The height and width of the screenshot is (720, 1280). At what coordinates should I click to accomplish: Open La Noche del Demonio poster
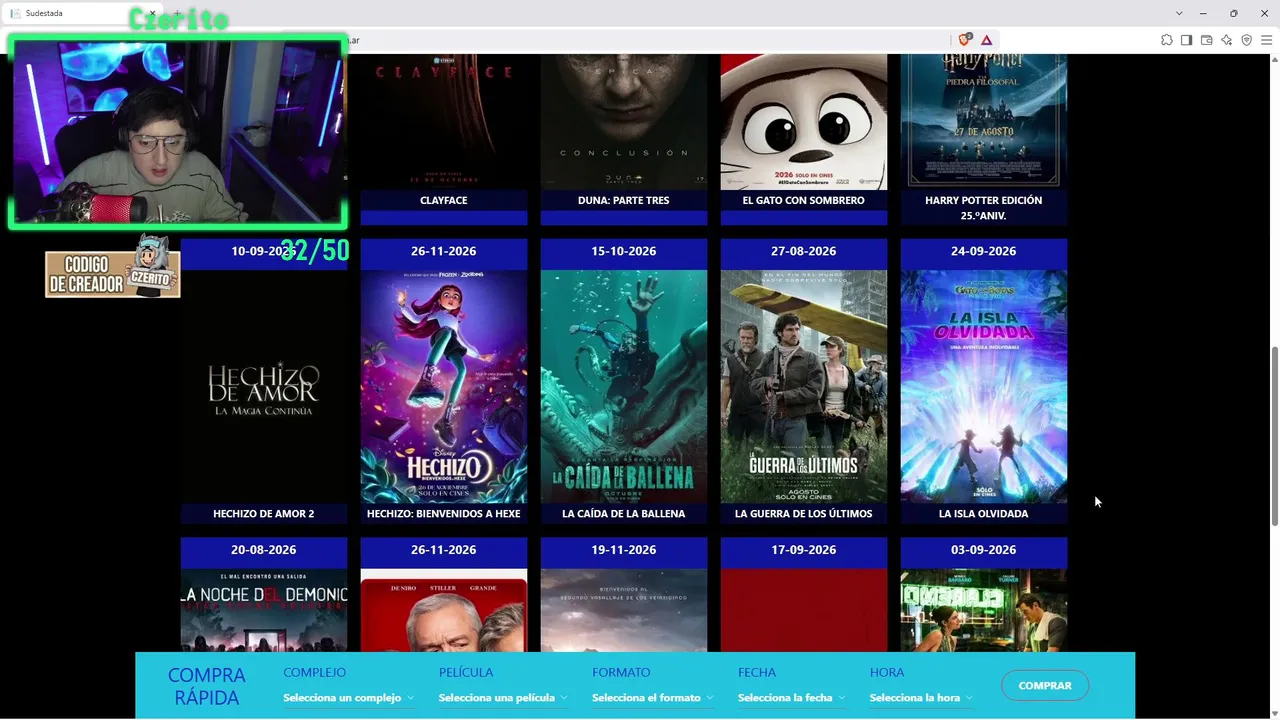[264, 611]
